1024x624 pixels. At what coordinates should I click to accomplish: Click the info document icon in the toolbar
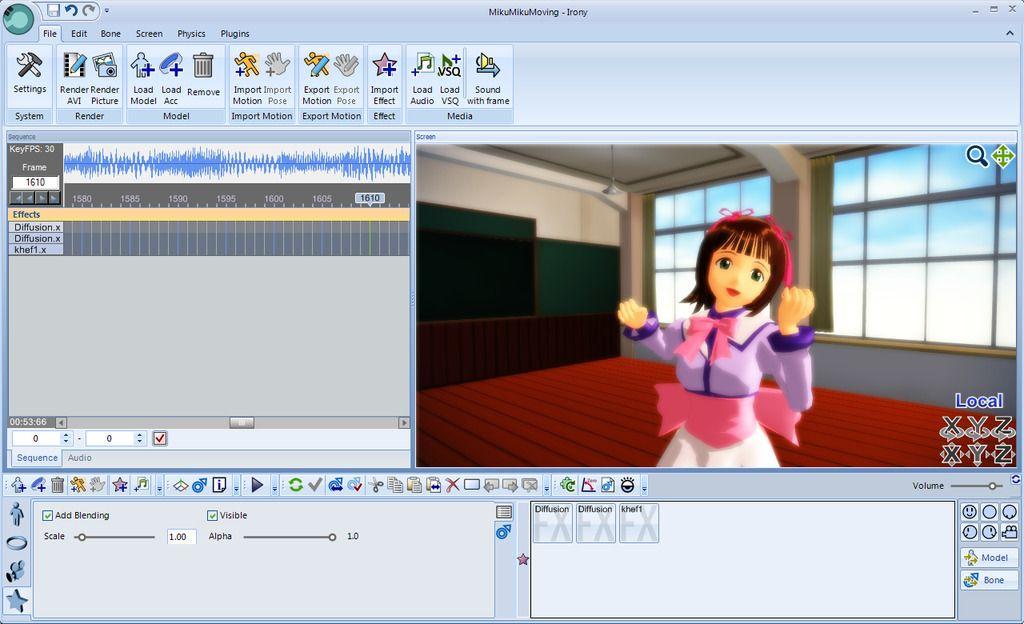[219, 485]
